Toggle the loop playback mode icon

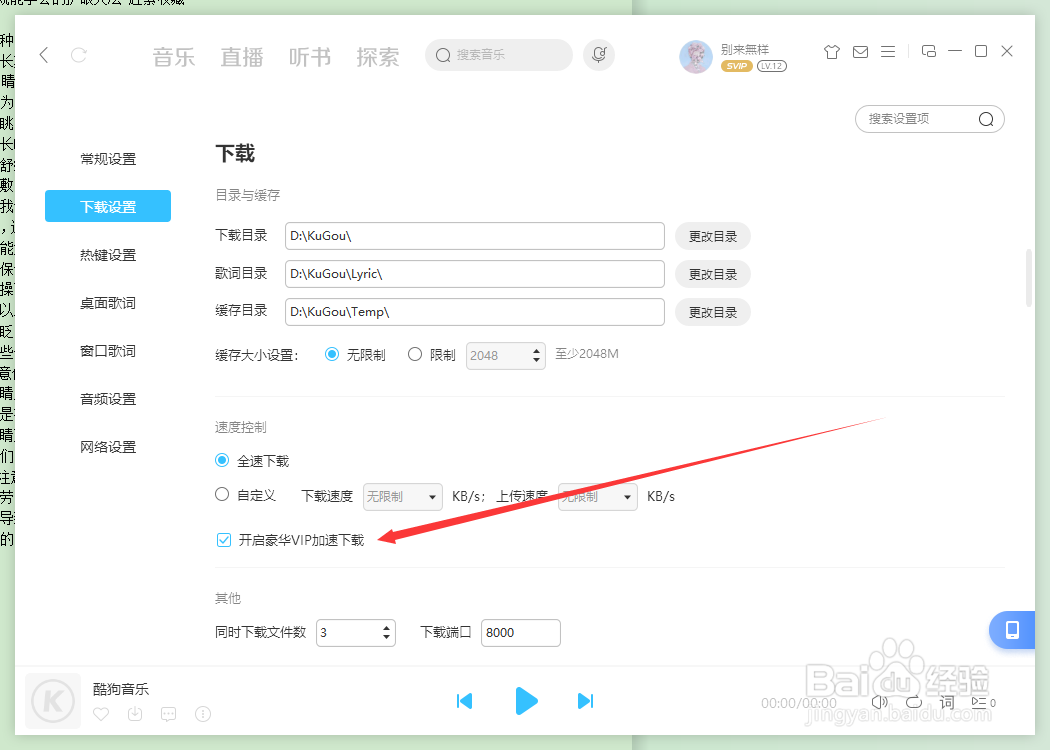914,702
